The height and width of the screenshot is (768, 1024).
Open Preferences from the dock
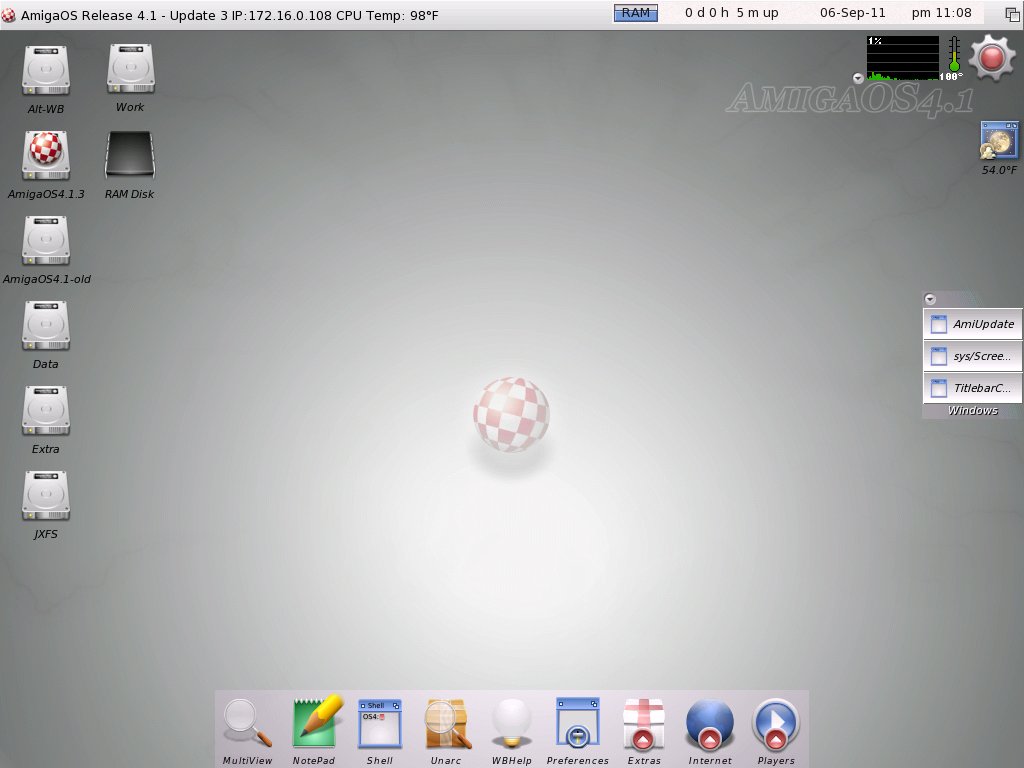click(577, 722)
